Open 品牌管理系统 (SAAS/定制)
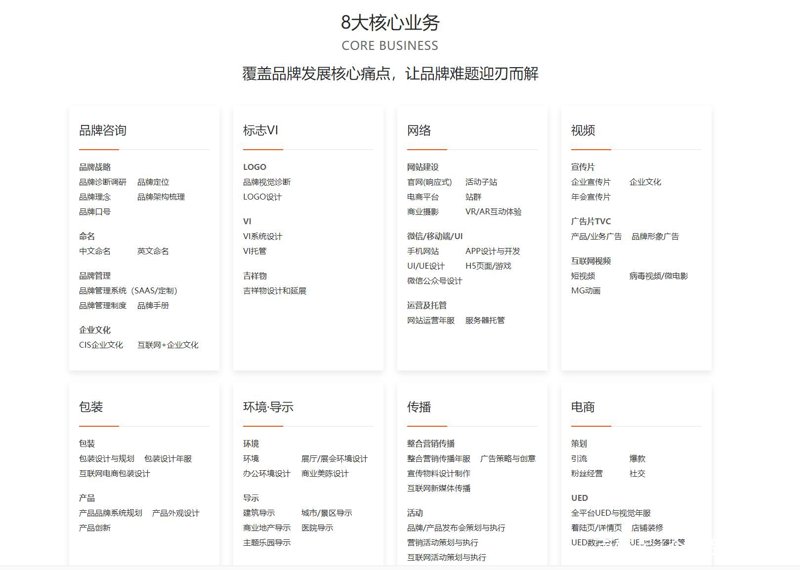Viewport: 800px width, 570px height. click(128, 291)
